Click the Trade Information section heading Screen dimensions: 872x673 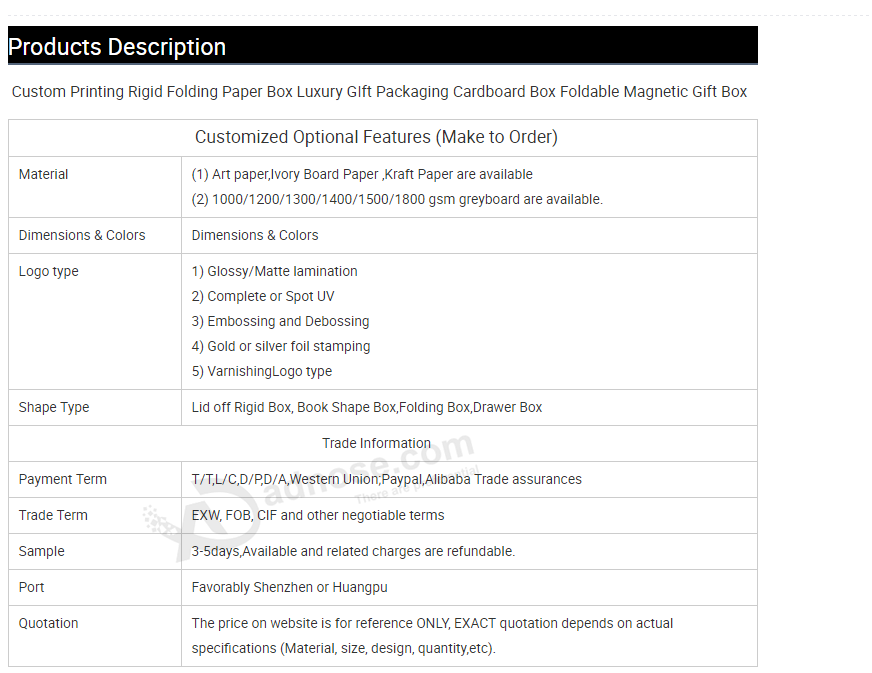[376, 444]
